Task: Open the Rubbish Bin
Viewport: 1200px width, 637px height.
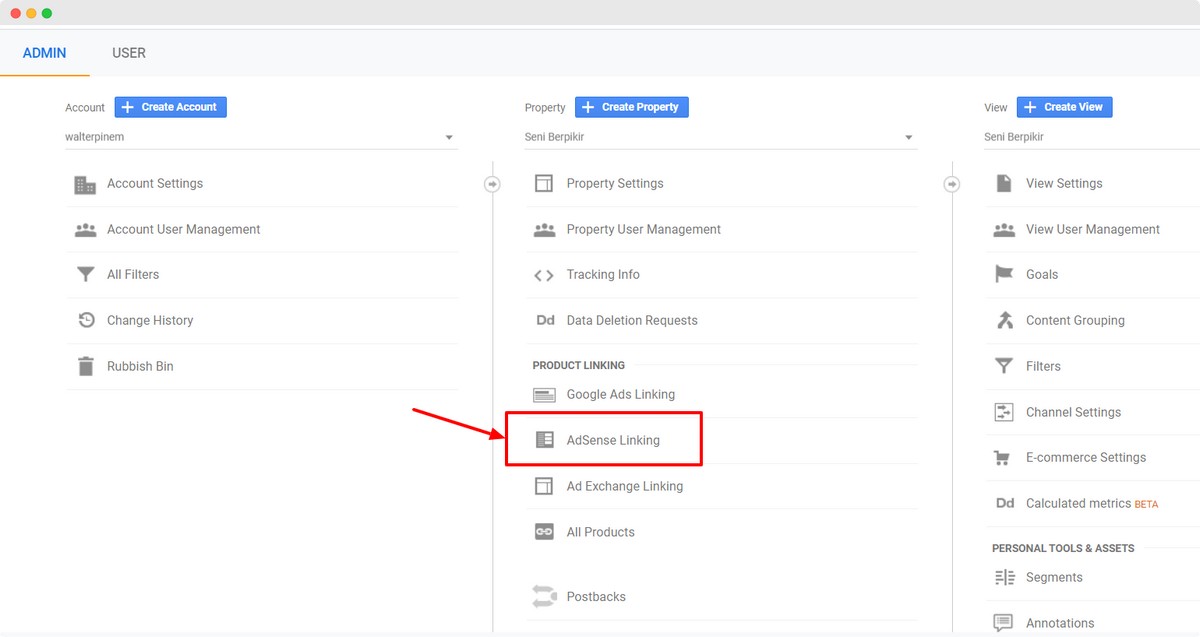Action: 140,367
